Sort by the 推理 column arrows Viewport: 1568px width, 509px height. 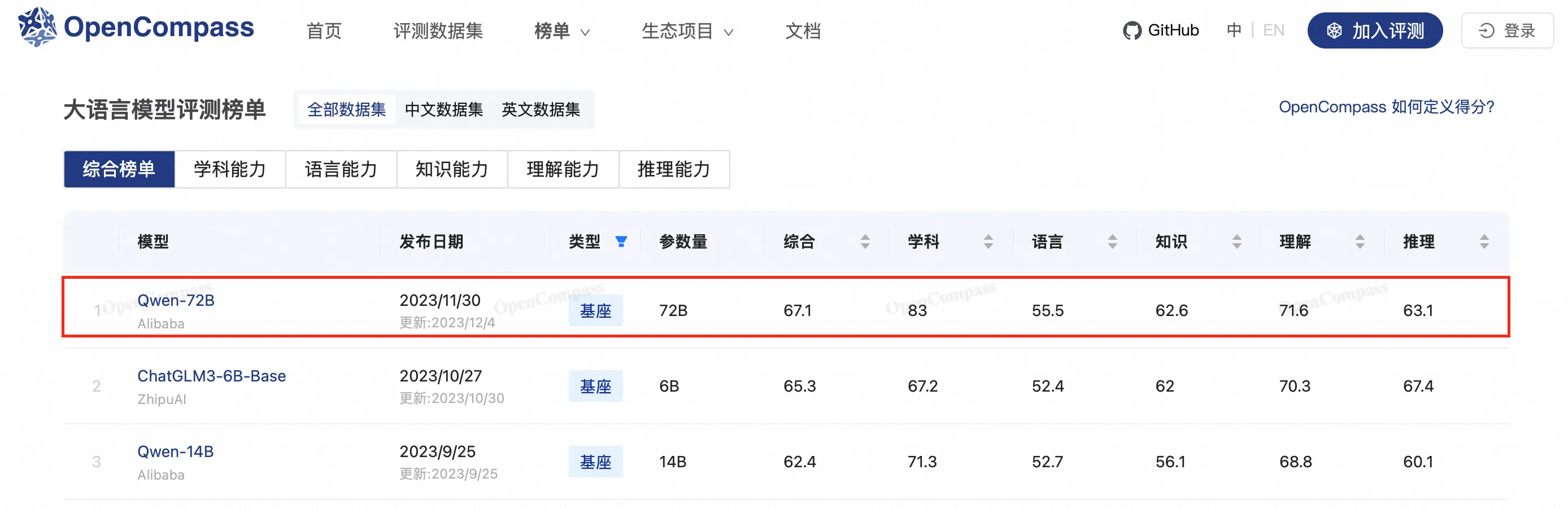(1484, 242)
